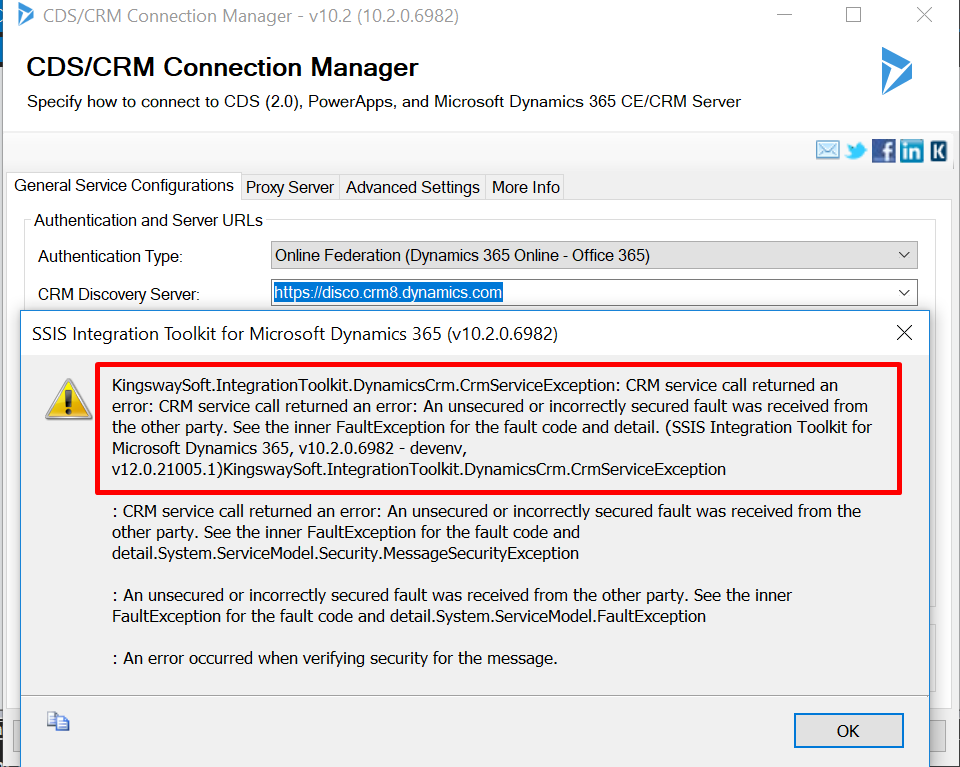The width and height of the screenshot is (960, 767).
Task: Select the More Info tab
Action: pyautogui.click(x=526, y=187)
